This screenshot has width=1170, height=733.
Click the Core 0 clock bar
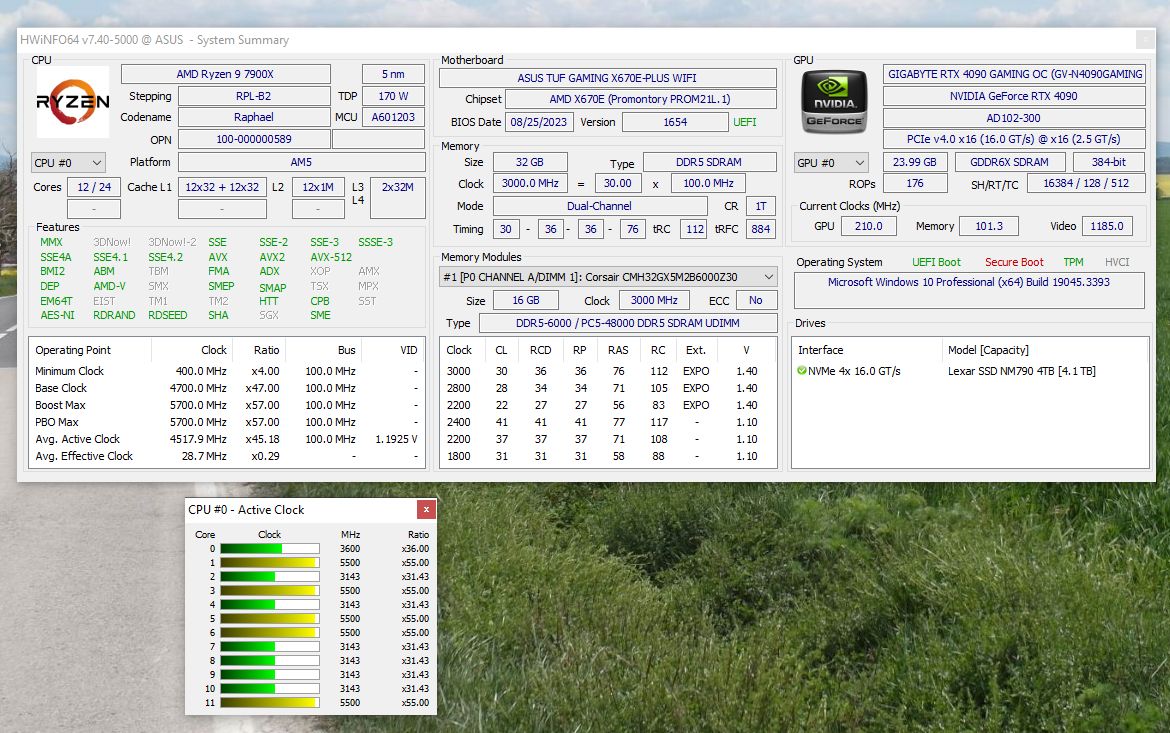point(269,548)
